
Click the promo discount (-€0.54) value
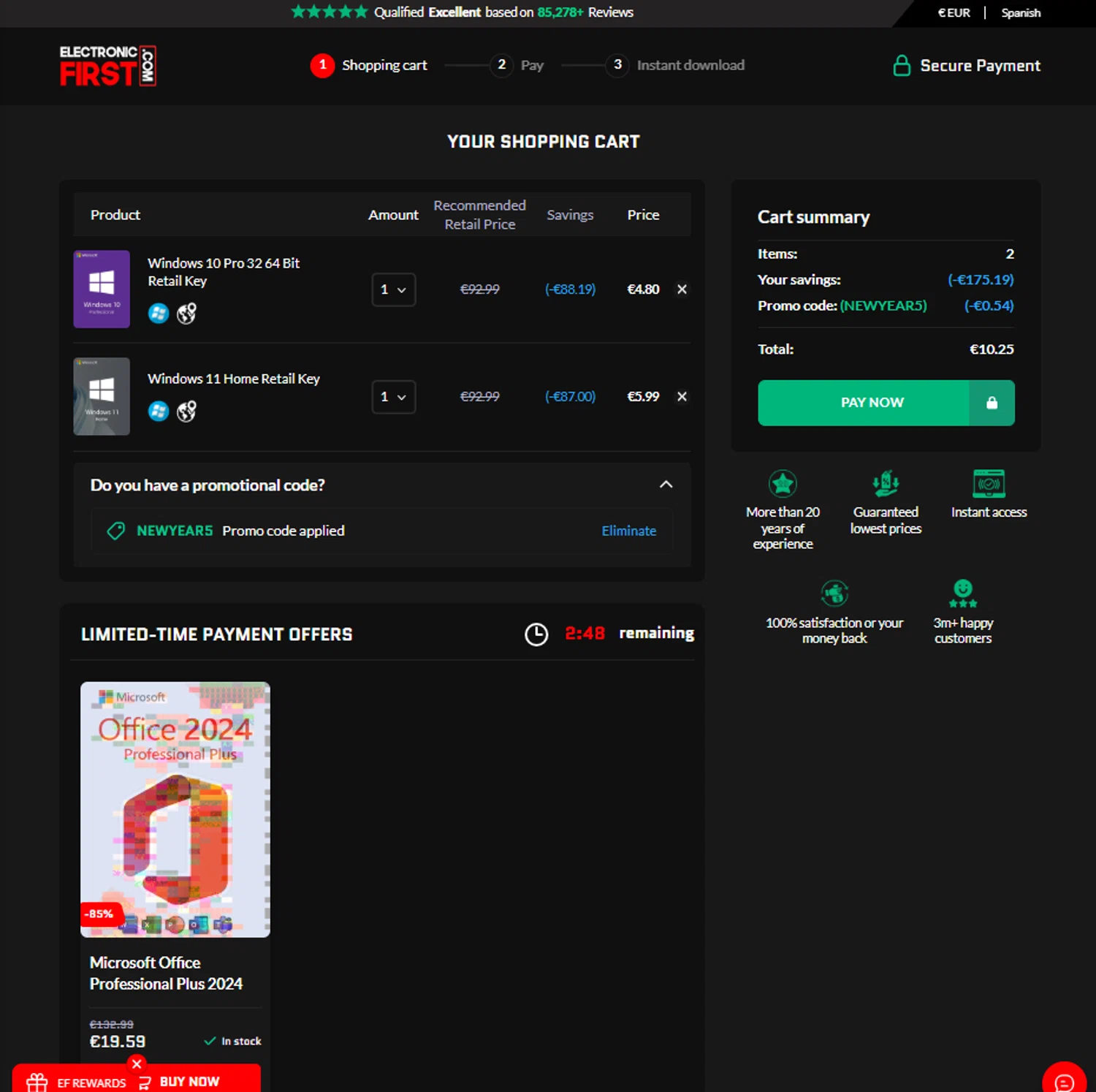989,306
